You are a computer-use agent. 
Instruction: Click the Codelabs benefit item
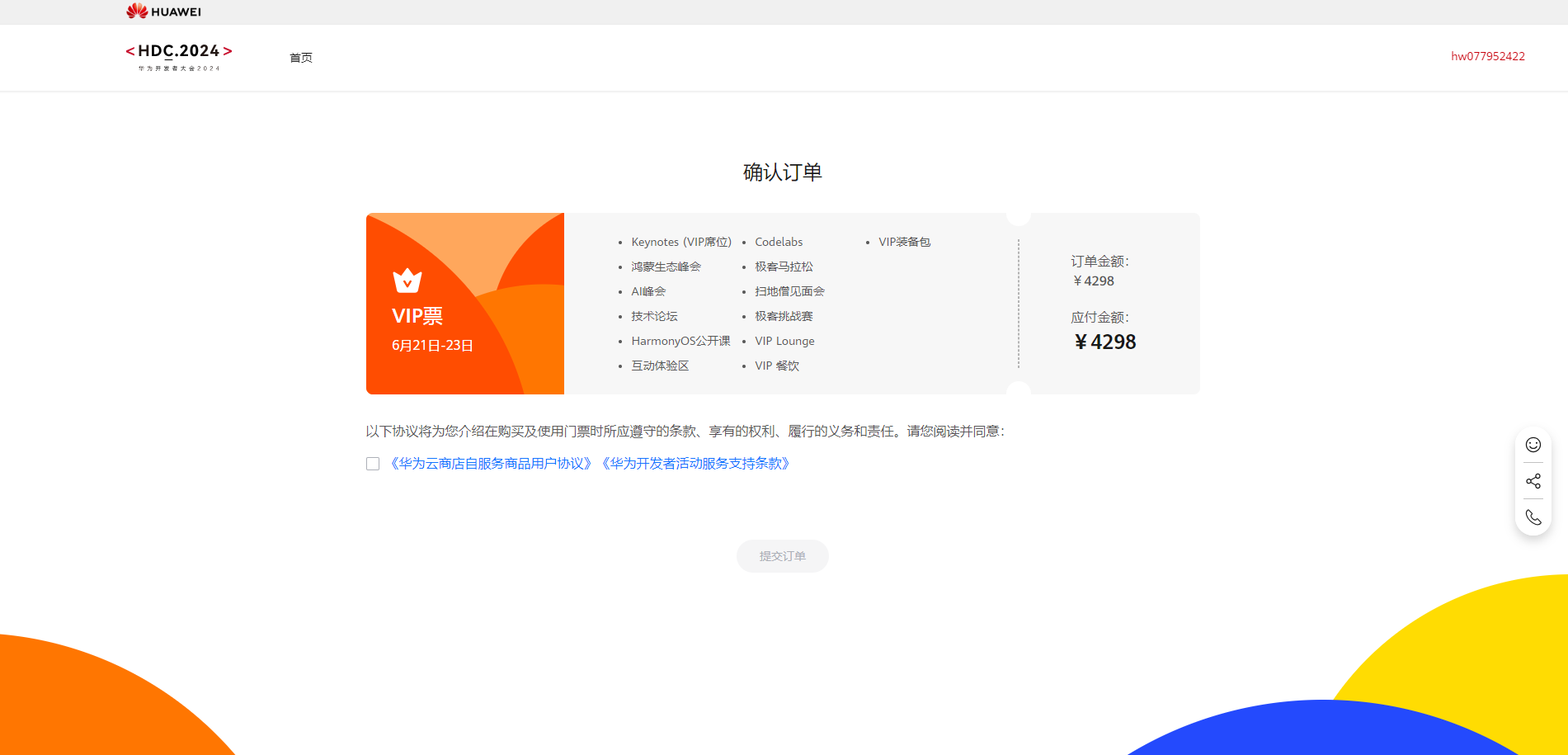click(x=779, y=242)
